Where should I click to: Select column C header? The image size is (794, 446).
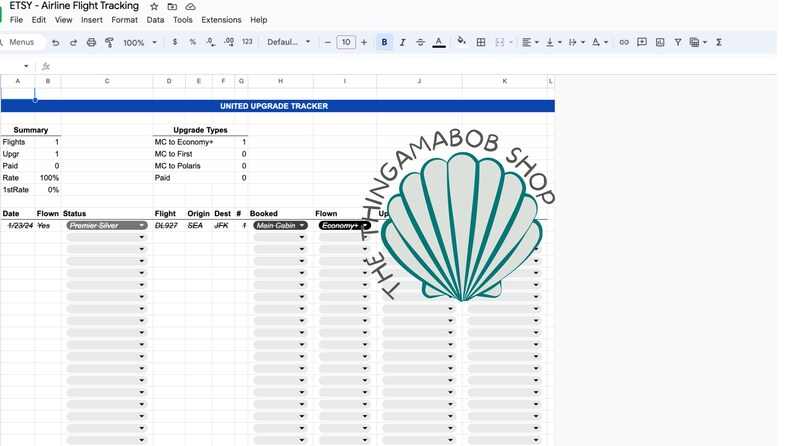pyautogui.click(x=107, y=81)
